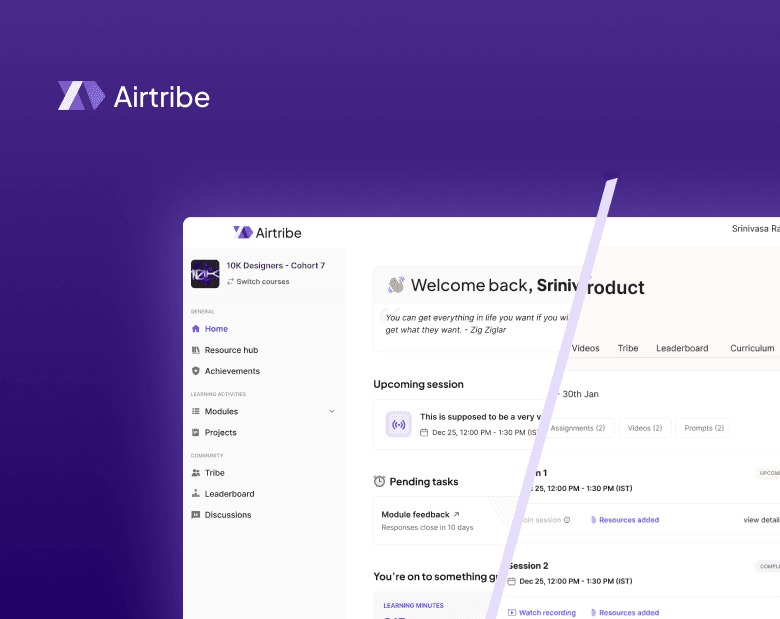Select the Home icon in sidebar

point(195,328)
